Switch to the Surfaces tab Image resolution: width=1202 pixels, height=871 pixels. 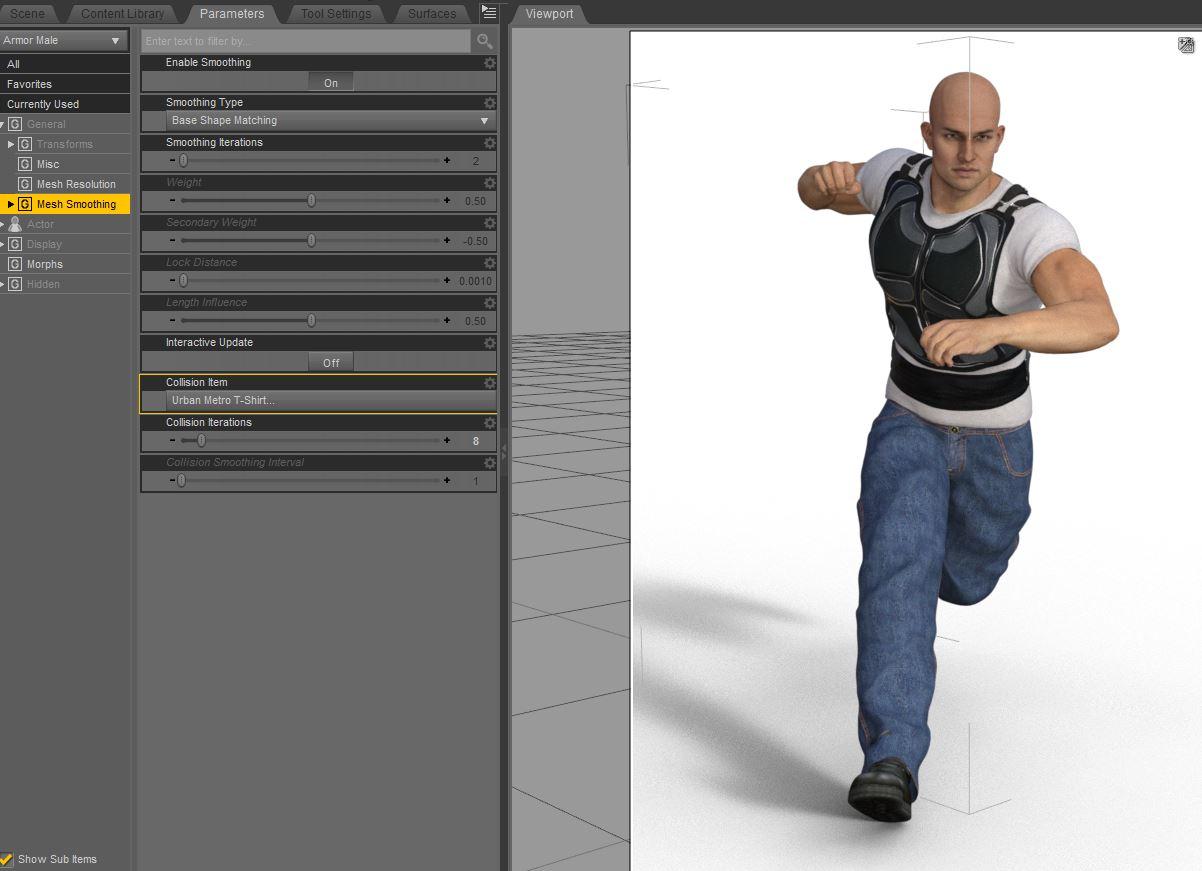coord(432,14)
